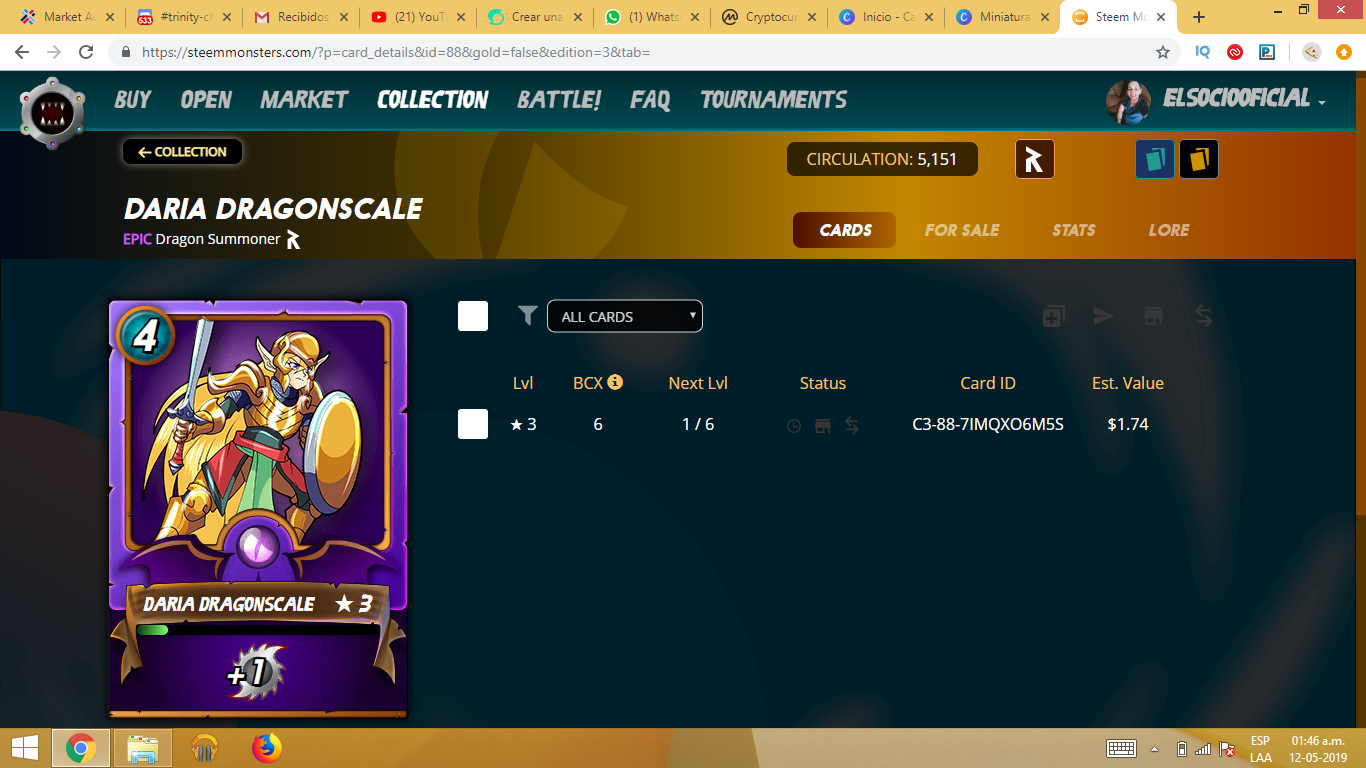Switch to the Recibidos Gmail browser tab
The image size is (1366, 768).
tap(301, 17)
